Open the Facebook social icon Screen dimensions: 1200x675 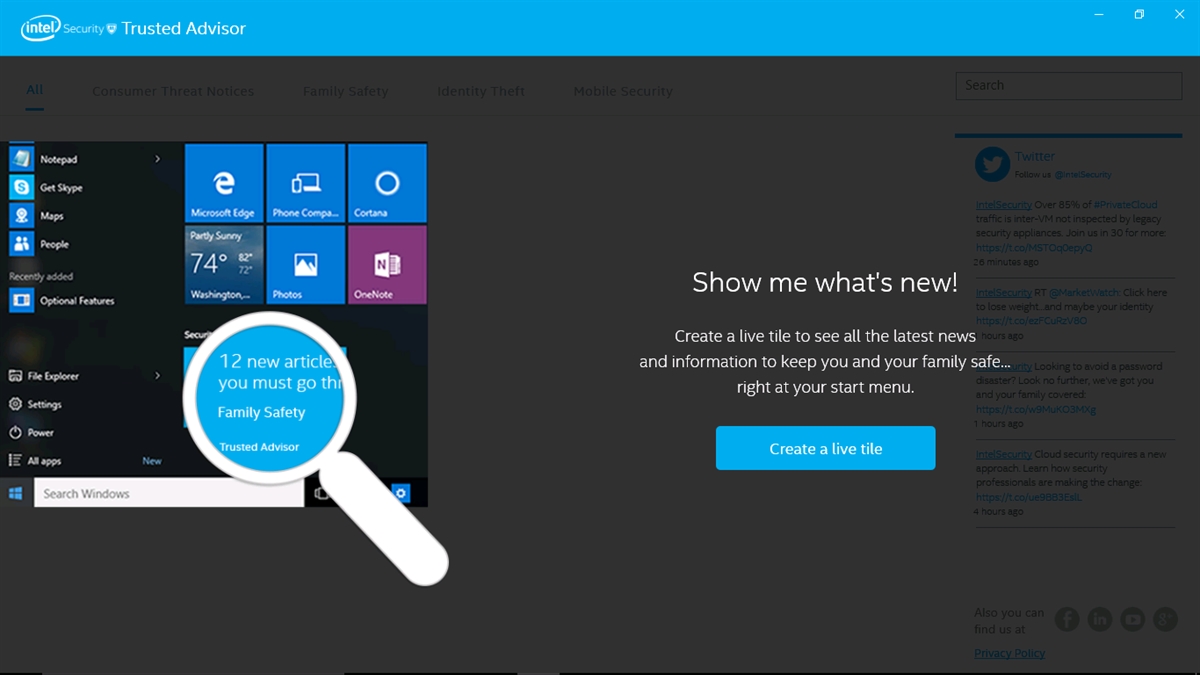(1067, 619)
